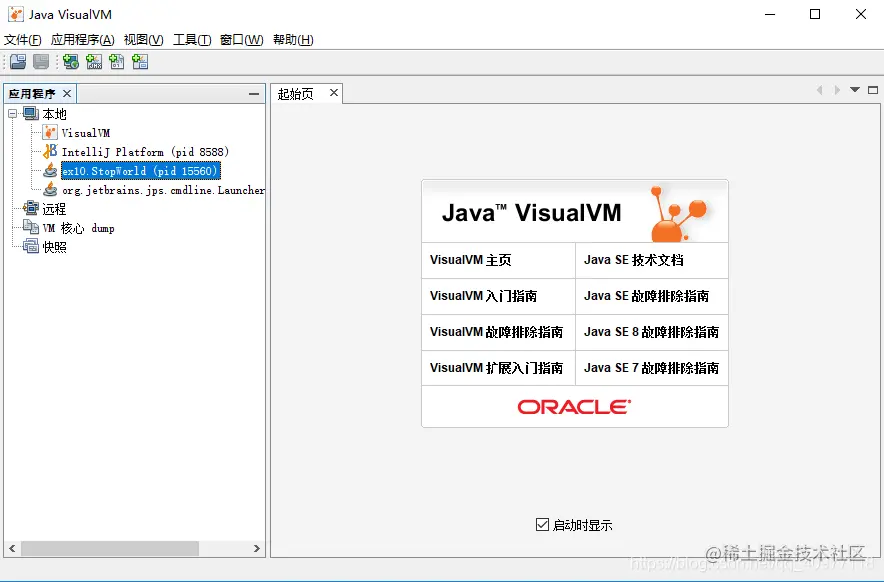Viewport: 884px width, 582px height.
Task: Click Add JMX Connection toolbar icon
Action: [x=94, y=61]
